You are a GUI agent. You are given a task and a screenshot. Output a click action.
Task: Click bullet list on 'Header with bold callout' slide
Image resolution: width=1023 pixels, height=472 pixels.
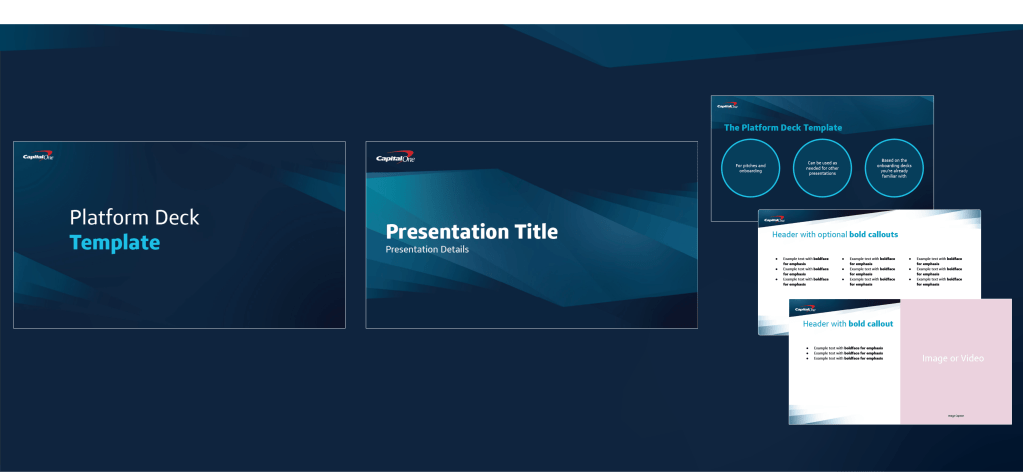tap(847, 353)
